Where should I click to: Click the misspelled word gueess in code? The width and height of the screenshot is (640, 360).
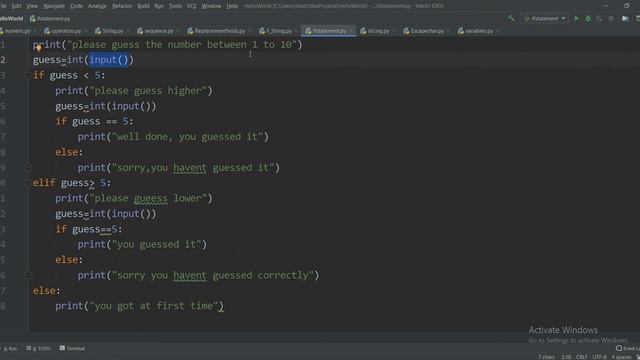point(151,198)
